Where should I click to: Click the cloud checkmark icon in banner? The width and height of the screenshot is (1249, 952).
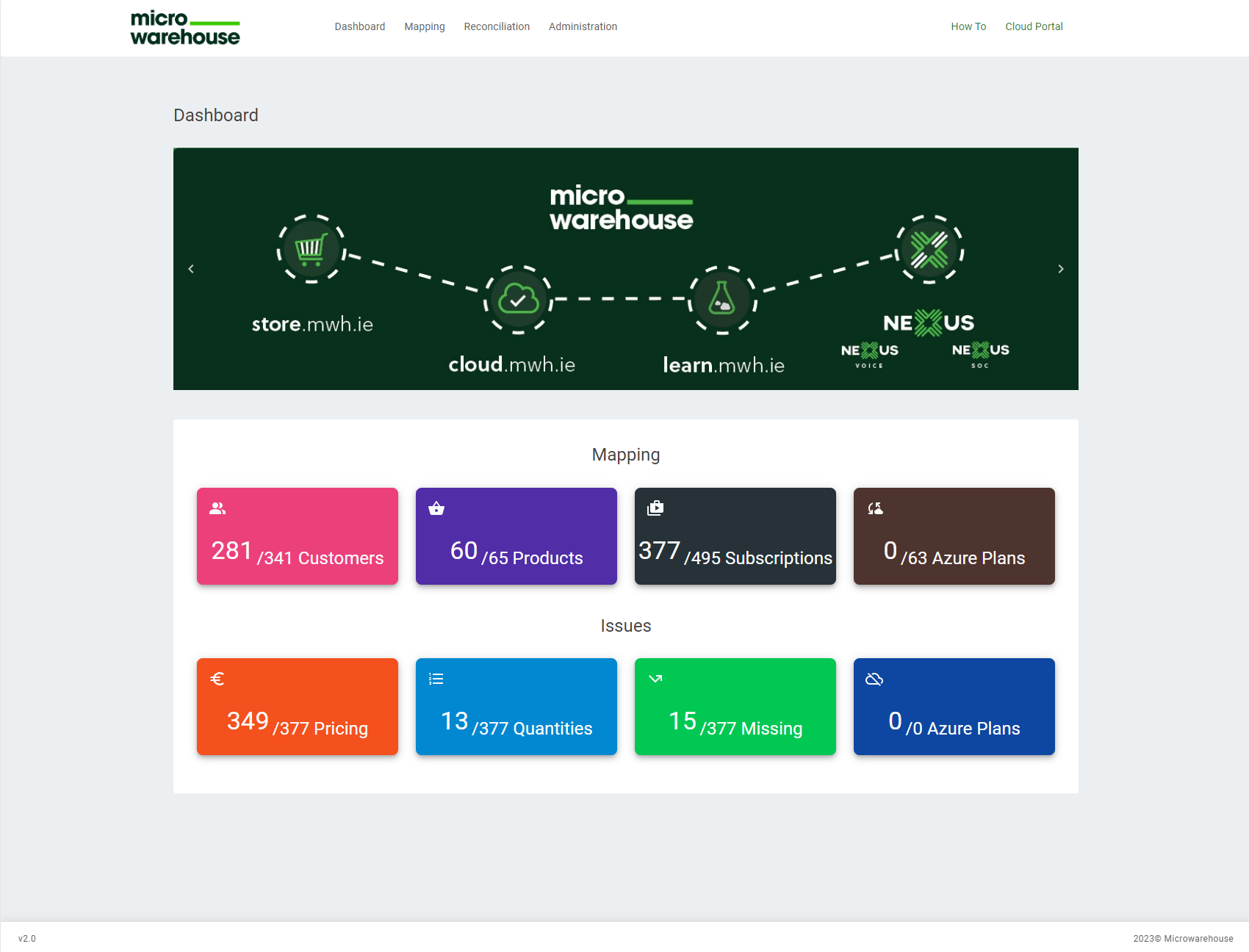pos(518,300)
